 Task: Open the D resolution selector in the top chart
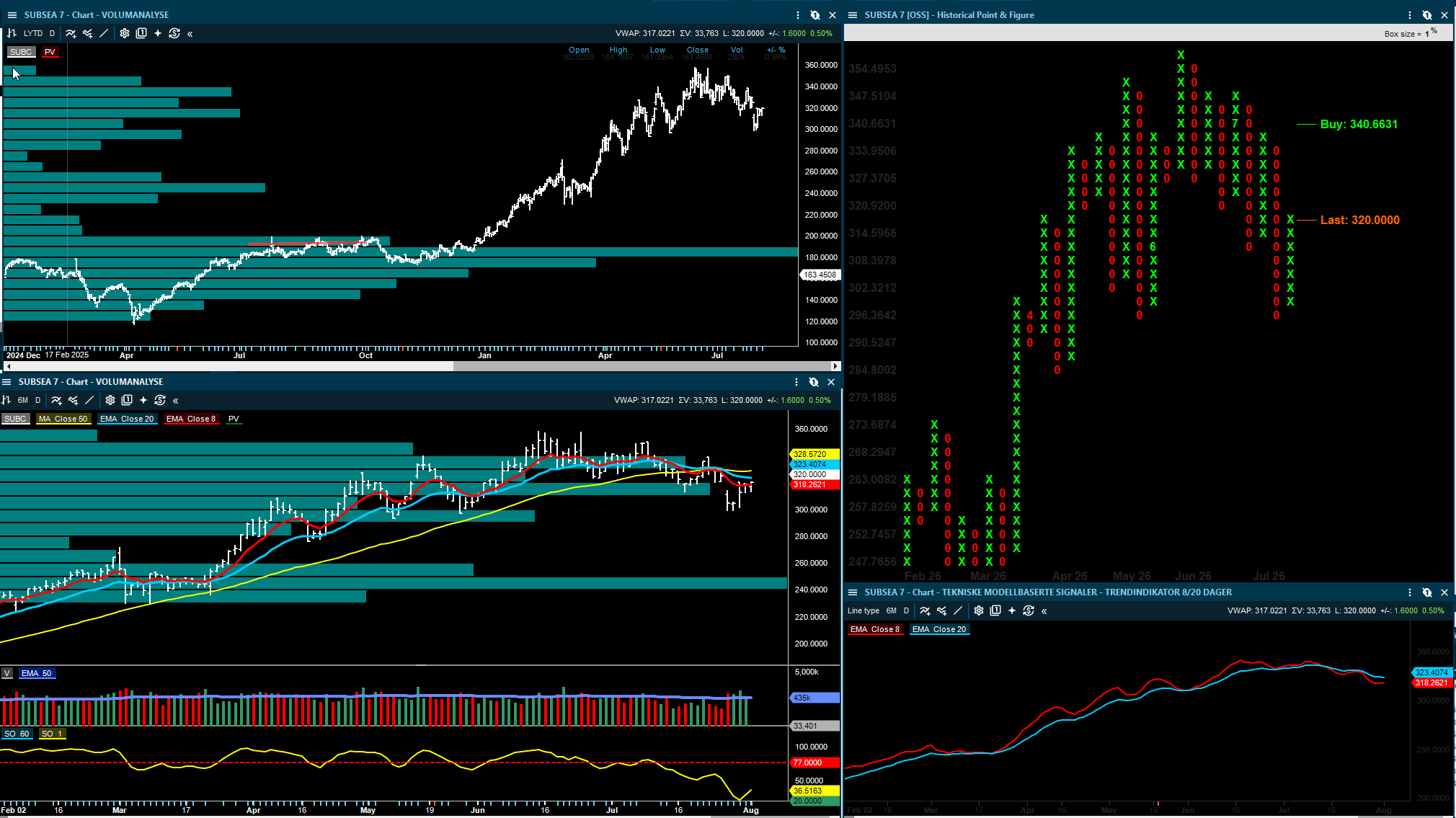pos(52,33)
